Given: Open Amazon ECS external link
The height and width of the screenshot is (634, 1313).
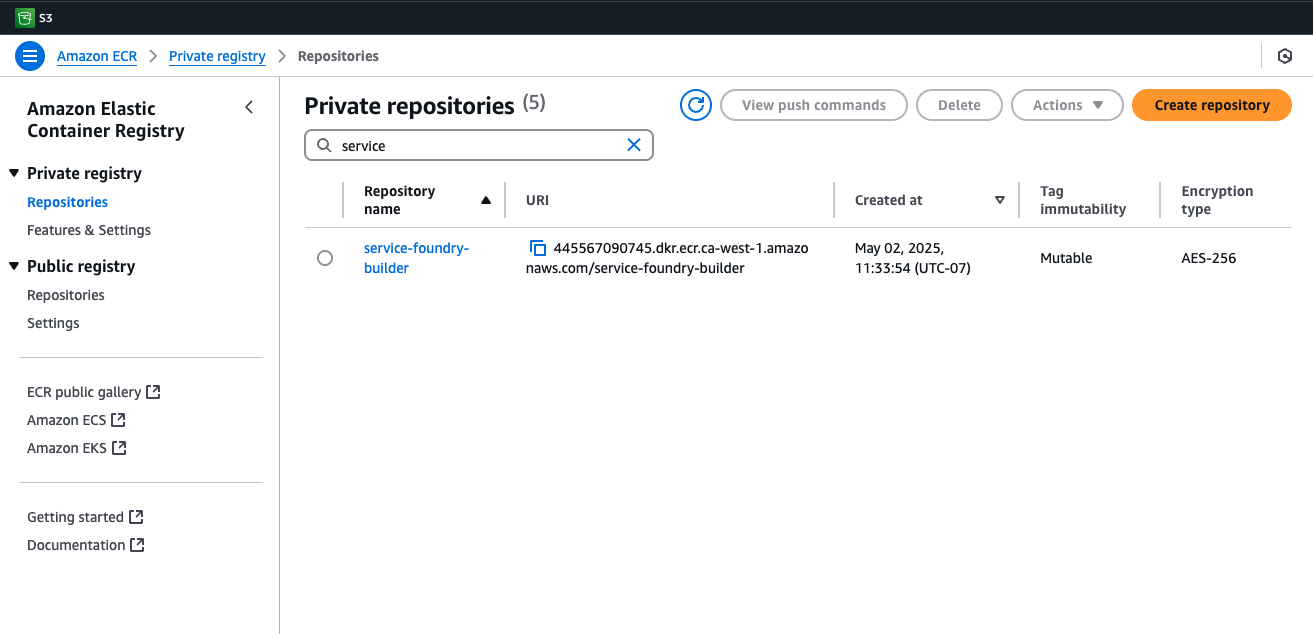Looking at the screenshot, I should pos(76,420).
